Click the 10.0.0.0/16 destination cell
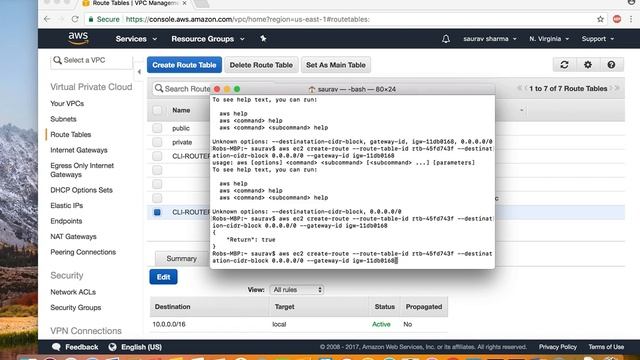 [x=169, y=324]
